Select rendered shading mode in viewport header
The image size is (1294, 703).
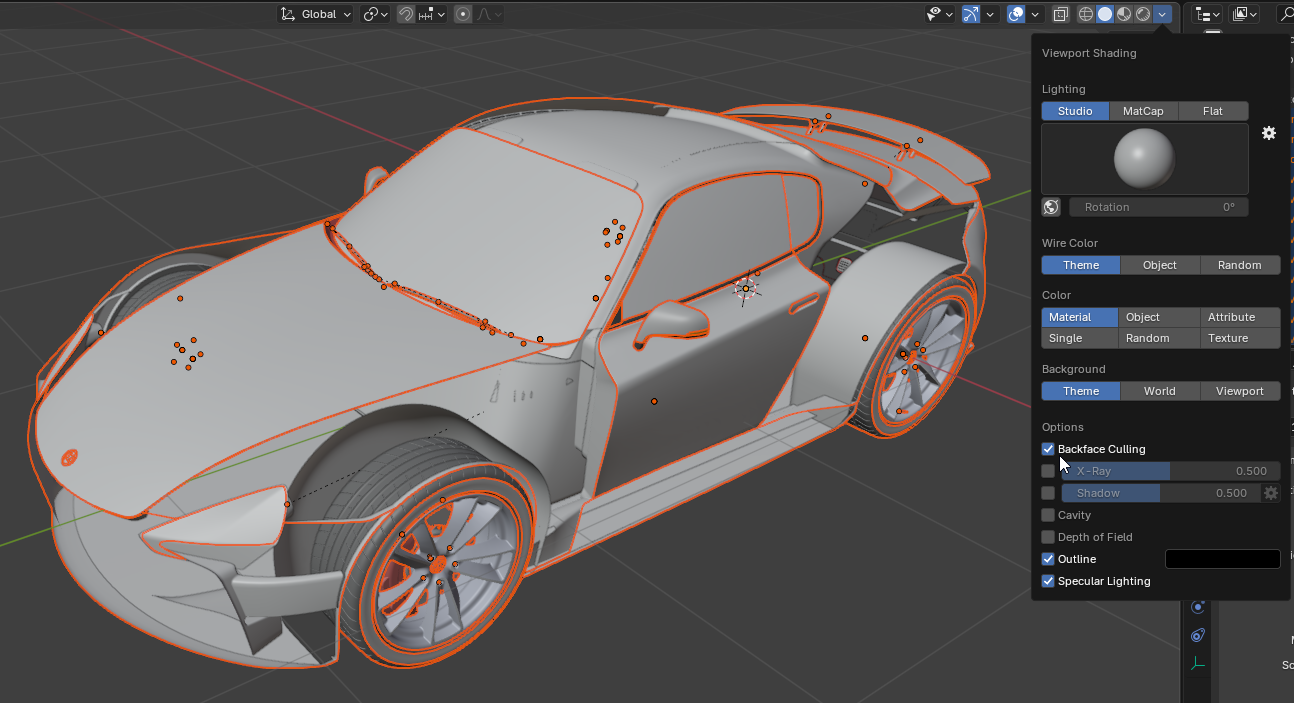coord(1142,14)
